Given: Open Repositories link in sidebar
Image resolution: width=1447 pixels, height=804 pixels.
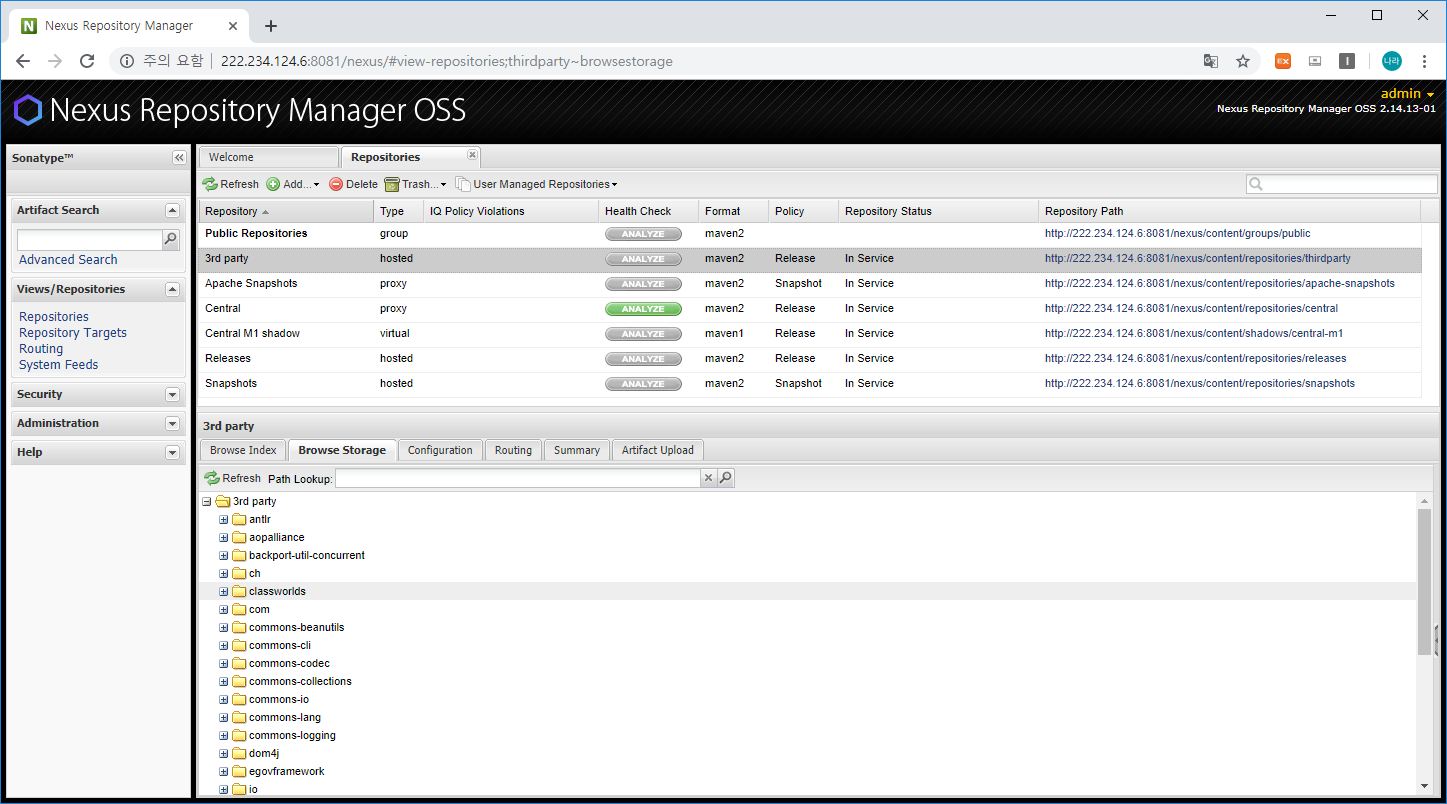Looking at the screenshot, I should pos(54,317).
